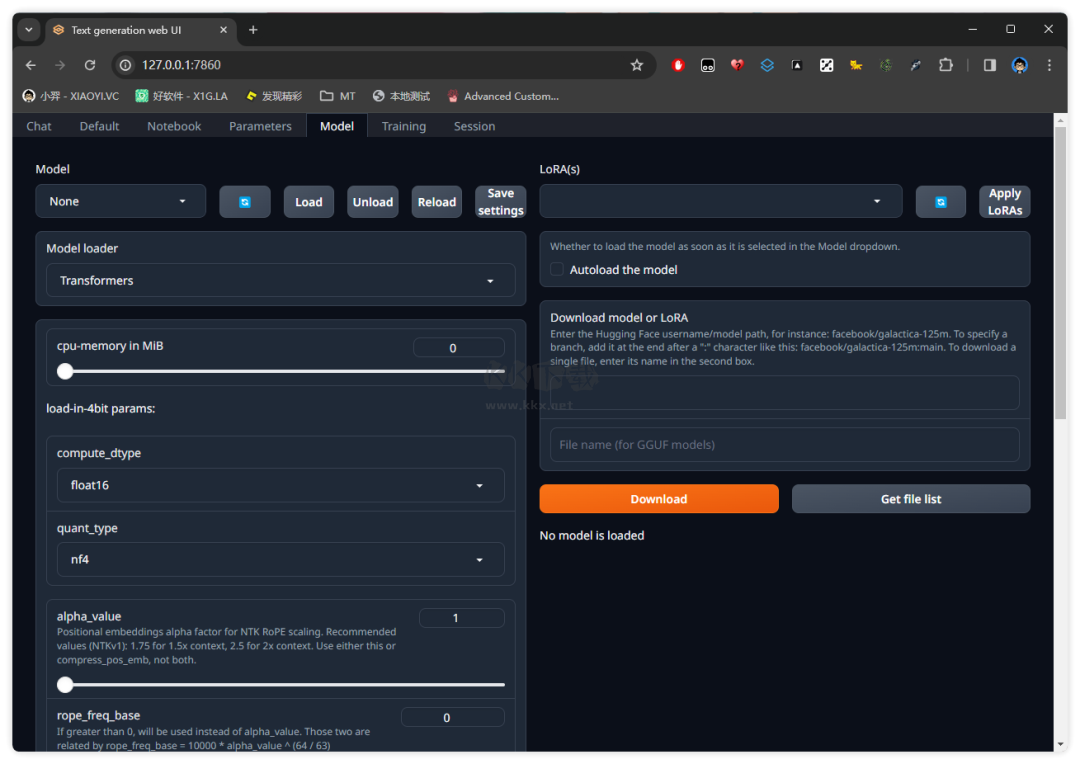Click the Get file list button
This screenshot has width=1080, height=764.
910,499
